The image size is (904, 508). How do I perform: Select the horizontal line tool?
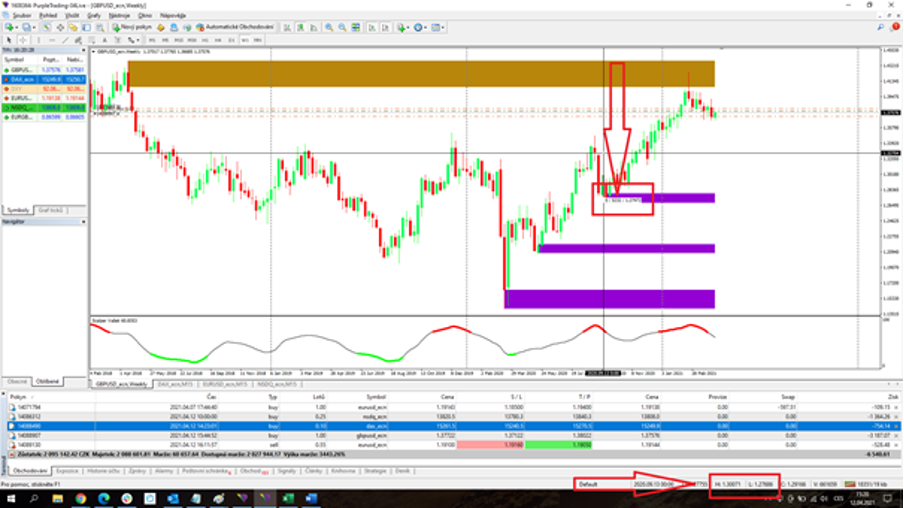tap(52, 40)
